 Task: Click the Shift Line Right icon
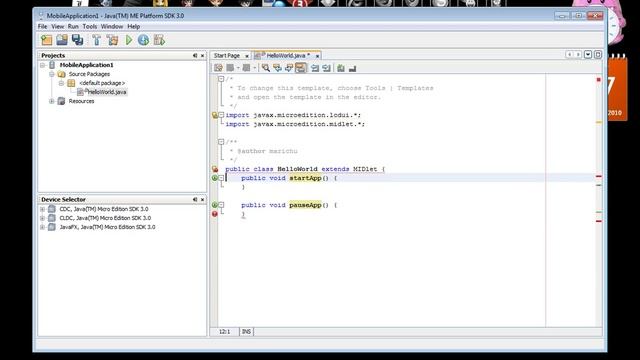click(x=326, y=68)
